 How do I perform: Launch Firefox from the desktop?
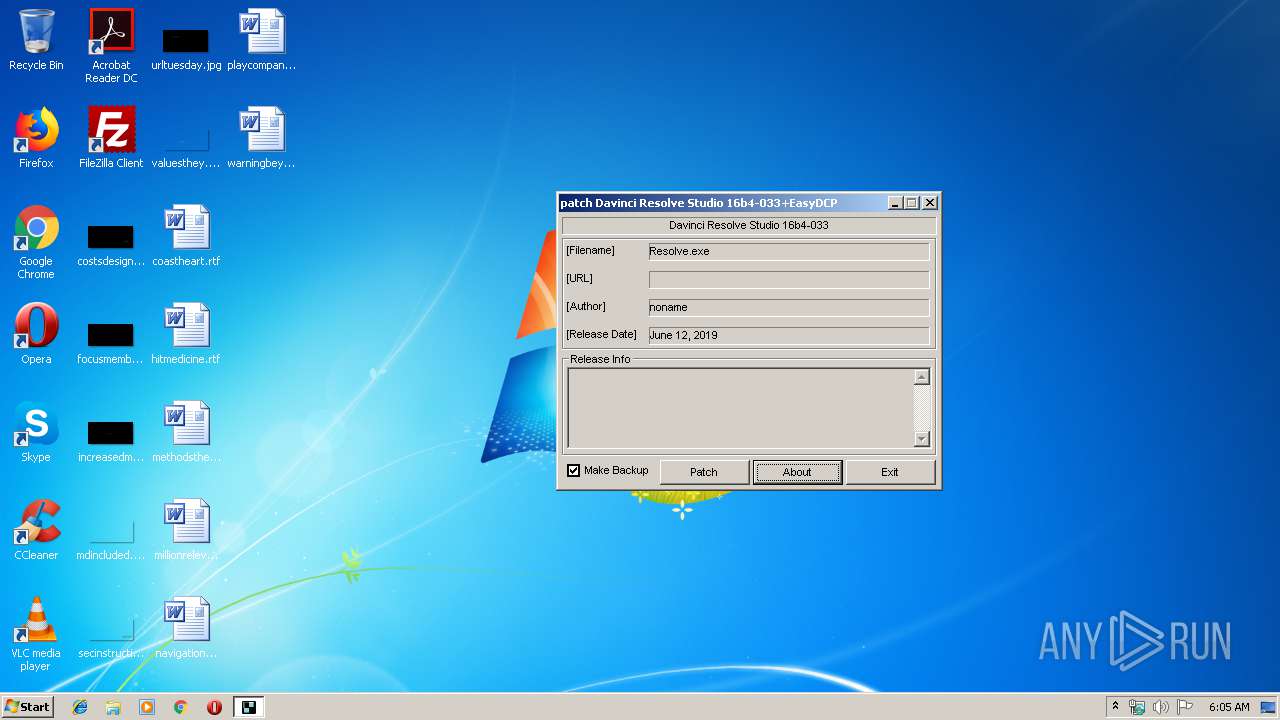tap(36, 138)
